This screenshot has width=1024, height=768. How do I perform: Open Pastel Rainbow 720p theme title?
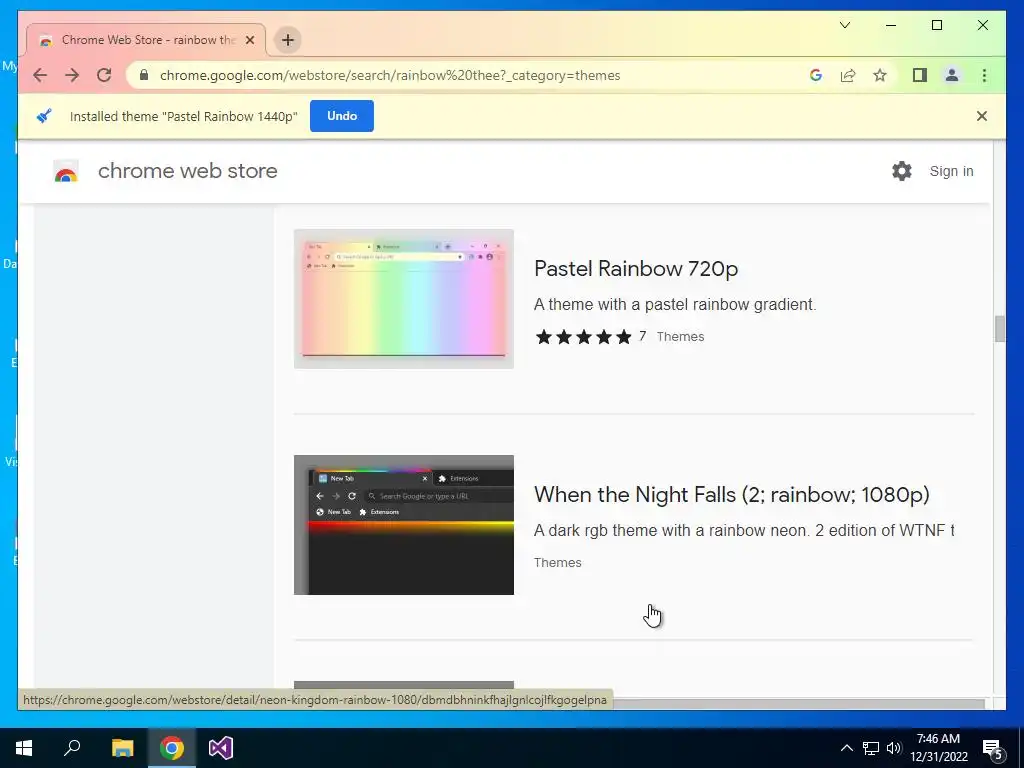click(636, 268)
